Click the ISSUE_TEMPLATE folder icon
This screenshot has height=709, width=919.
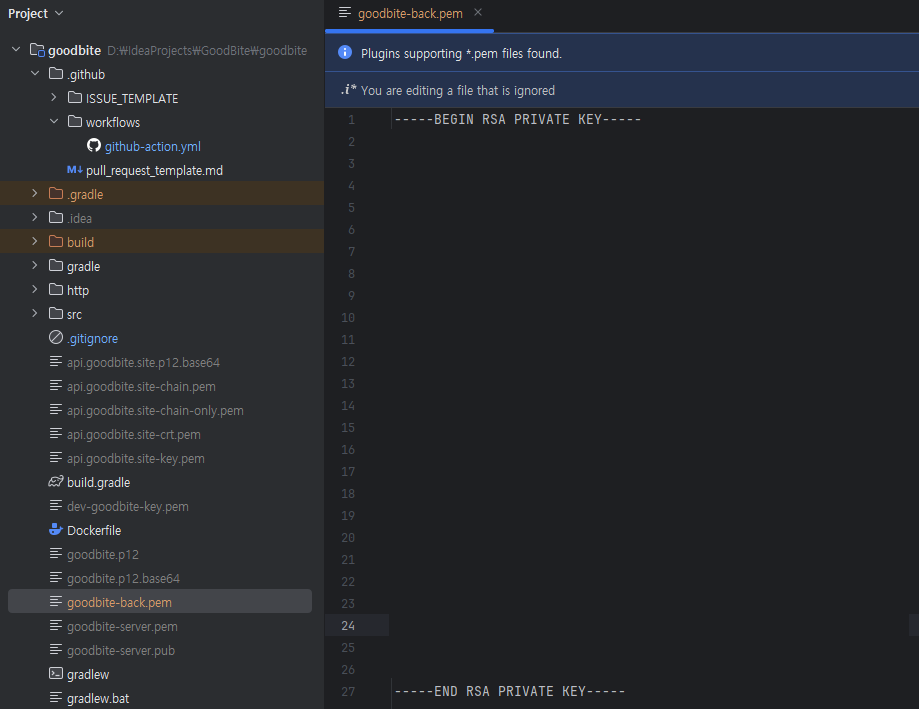pos(74,98)
